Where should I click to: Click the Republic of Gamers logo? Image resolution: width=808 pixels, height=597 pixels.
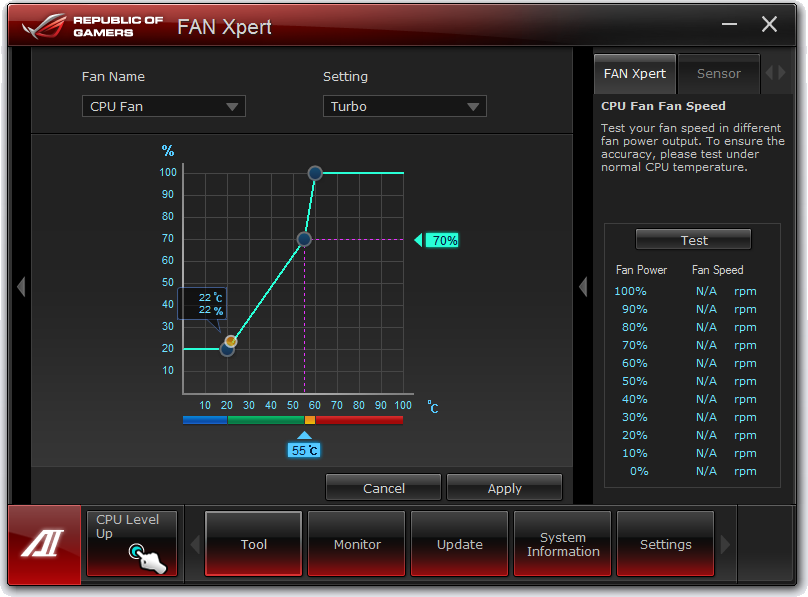(93, 26)
